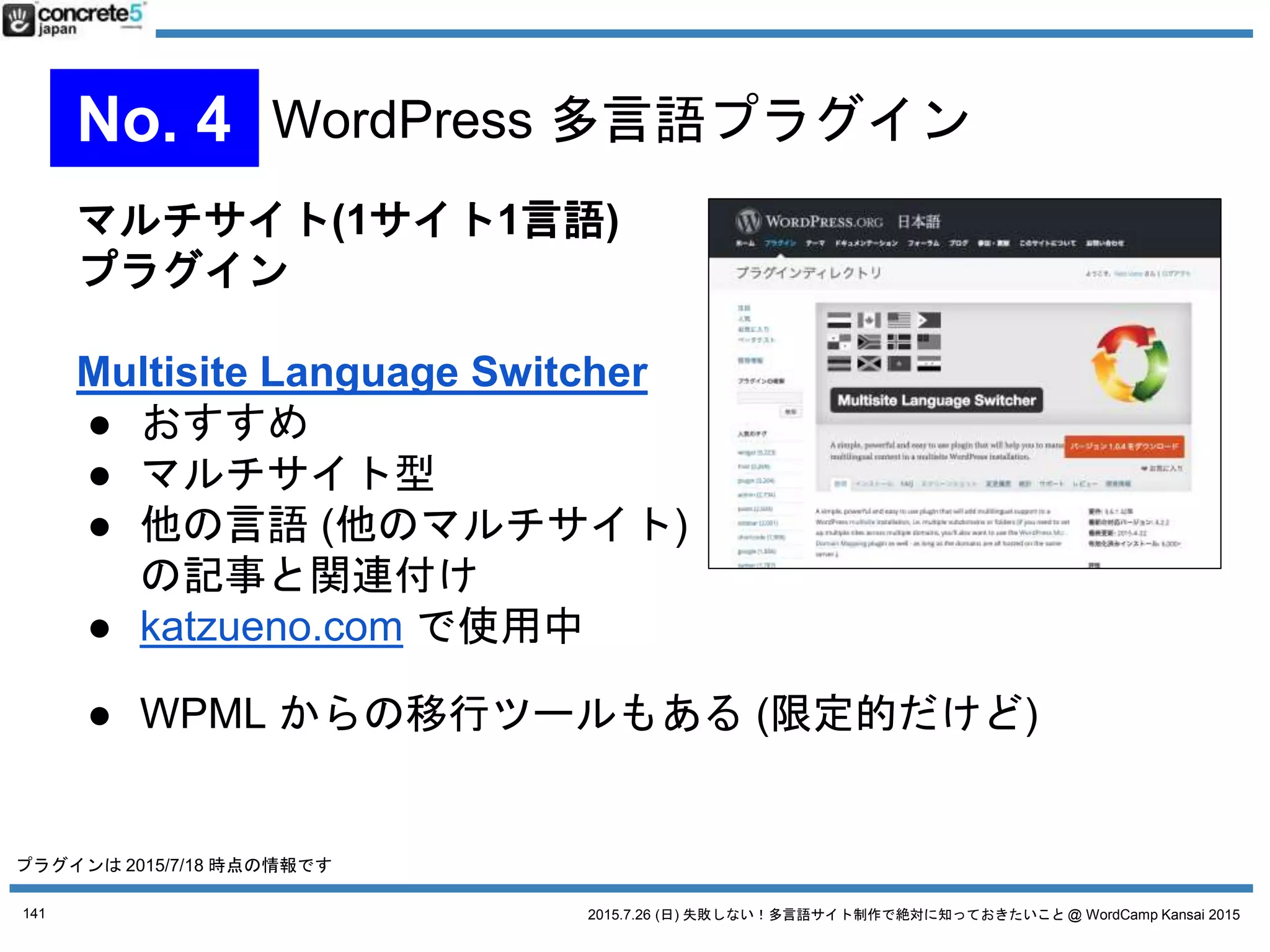
Task: Click the WordPress.org screenshot thumbnail
Action: (964, 383)
